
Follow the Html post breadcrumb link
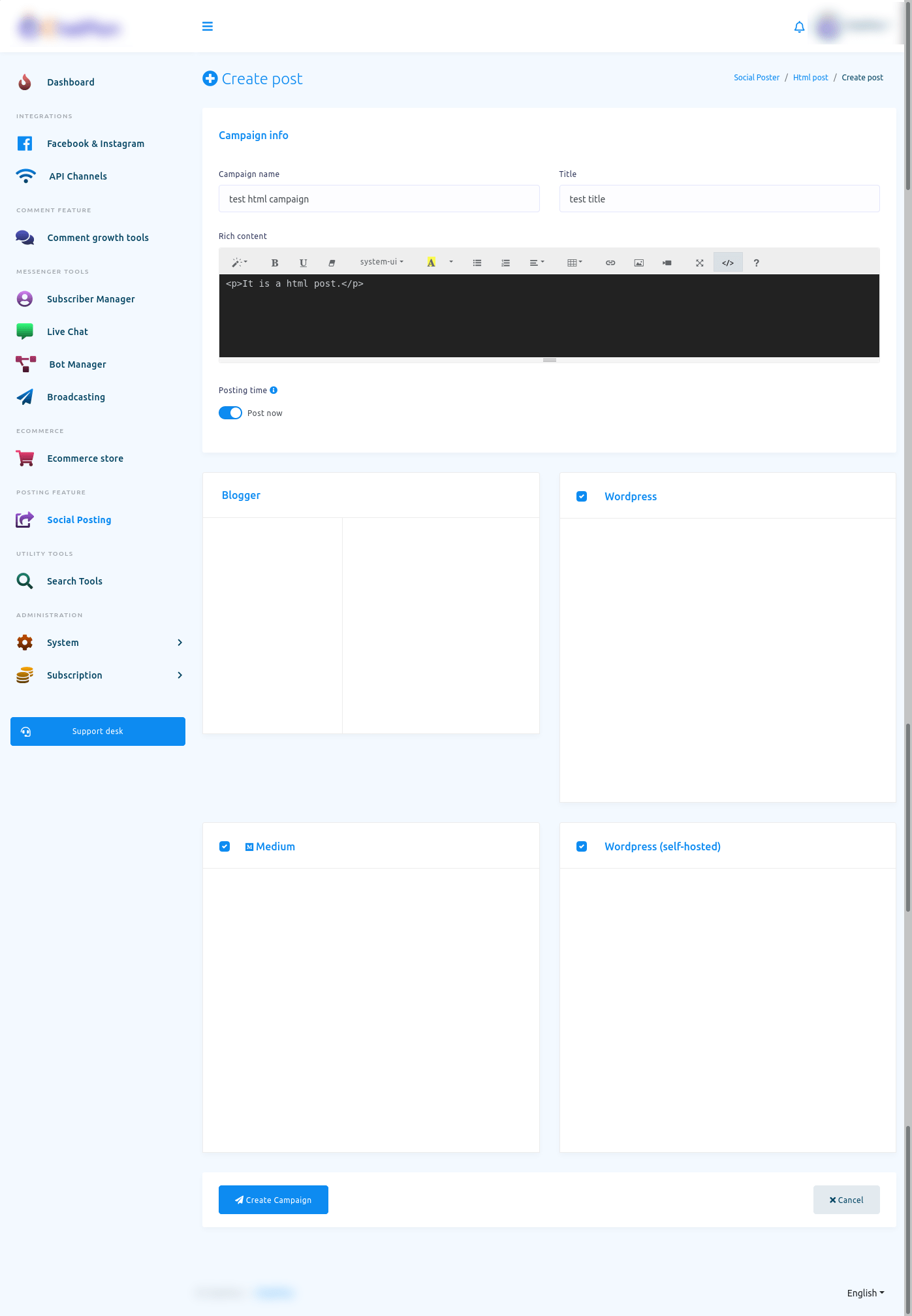(x=810, y=78)
